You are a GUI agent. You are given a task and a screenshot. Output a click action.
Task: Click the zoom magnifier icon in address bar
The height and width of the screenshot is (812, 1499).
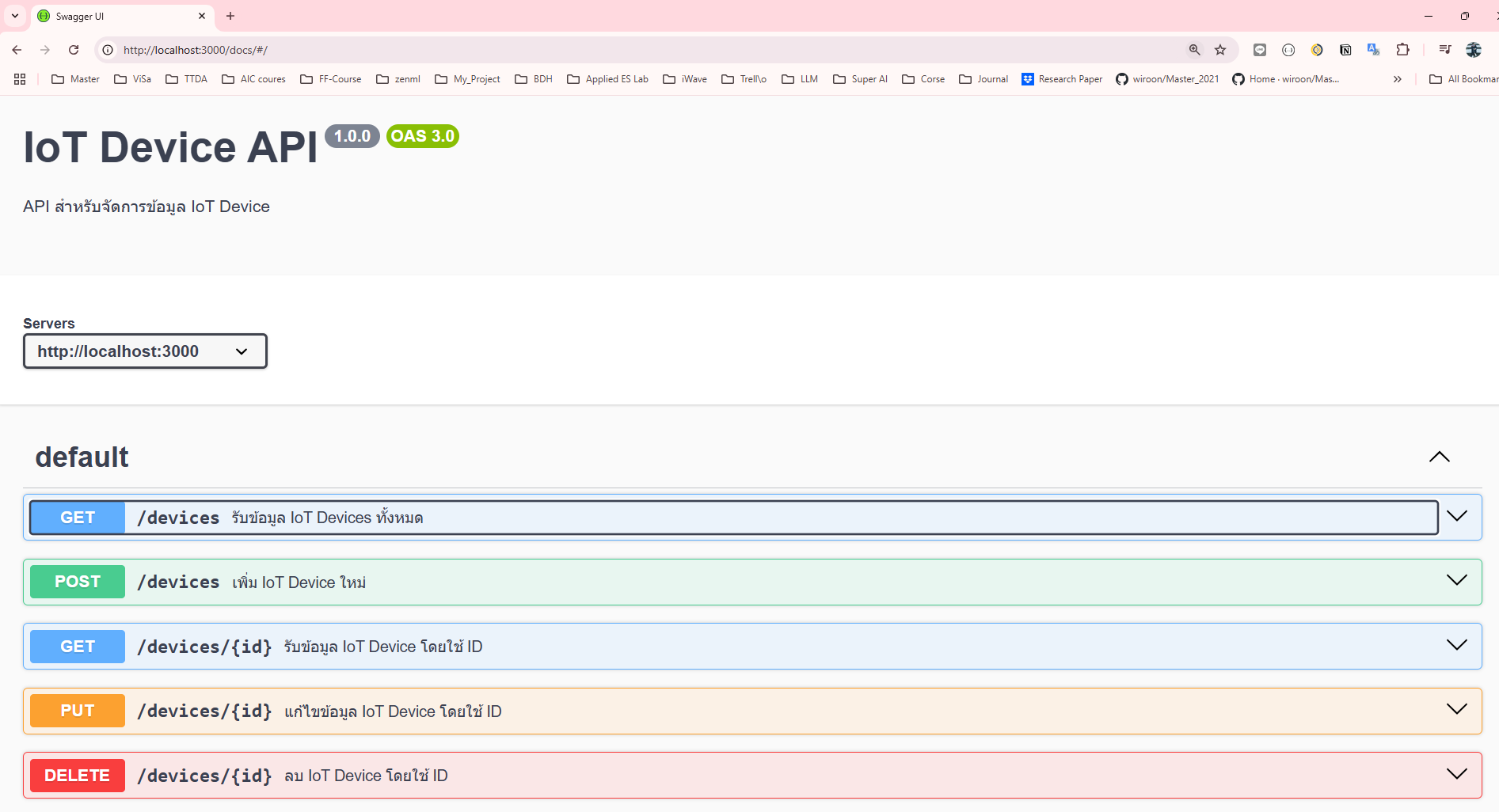pyautogui.click(x=1194, y=50)
